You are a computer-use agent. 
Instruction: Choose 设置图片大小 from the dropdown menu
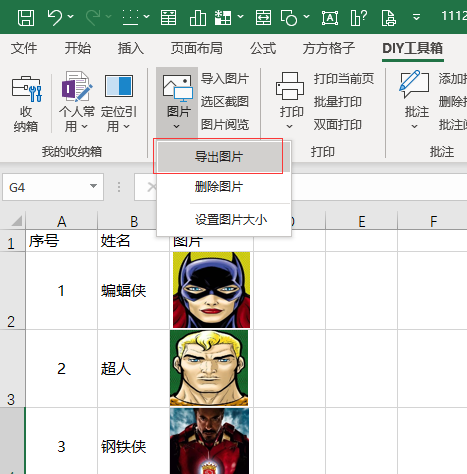click(224, 220)
